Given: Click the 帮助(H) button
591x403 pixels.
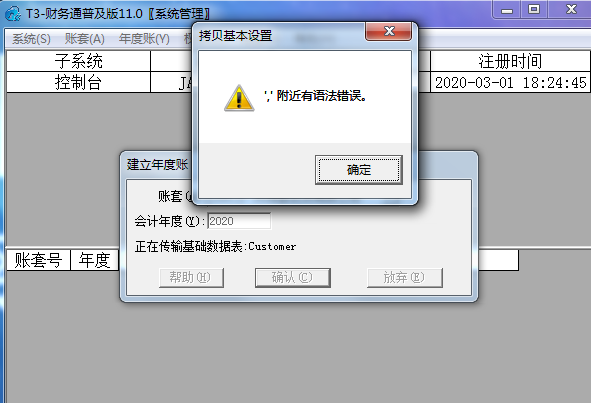Looking at the screenshot, I should (x=191, y=277).
